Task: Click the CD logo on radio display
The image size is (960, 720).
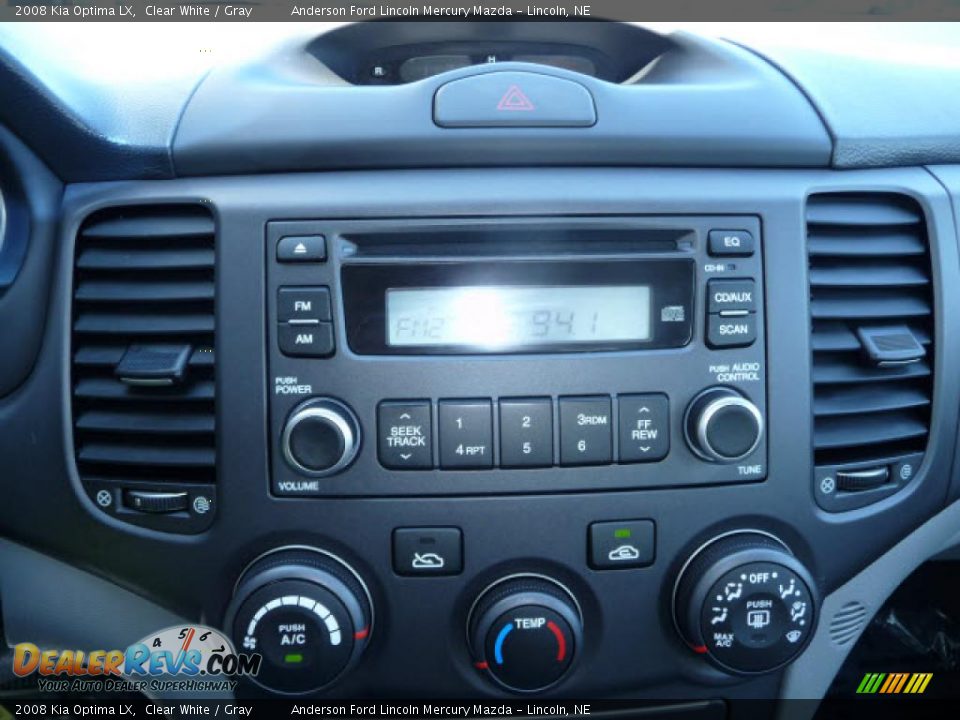Action: point(672,313)
